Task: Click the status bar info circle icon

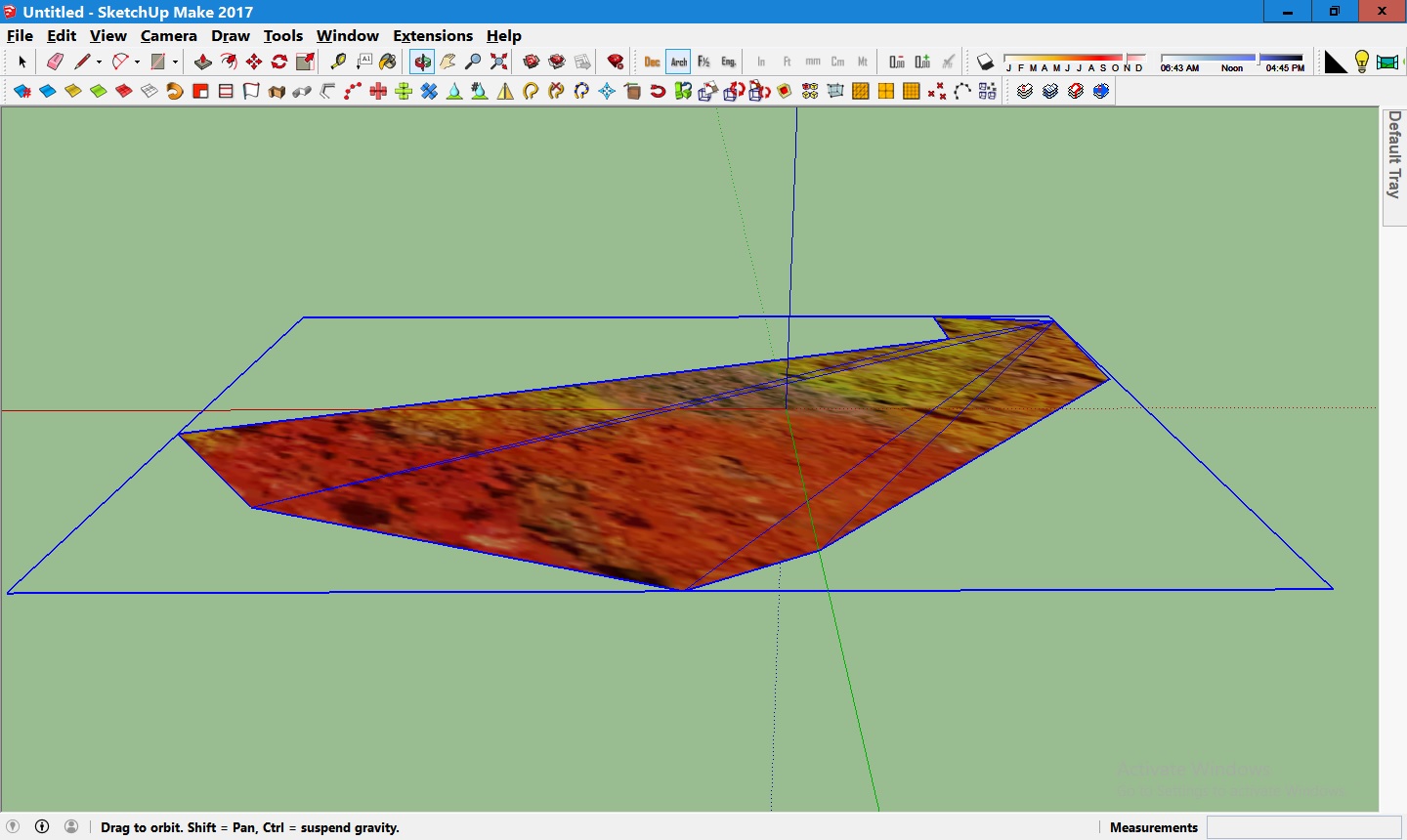Action: [x=42, y=826]
